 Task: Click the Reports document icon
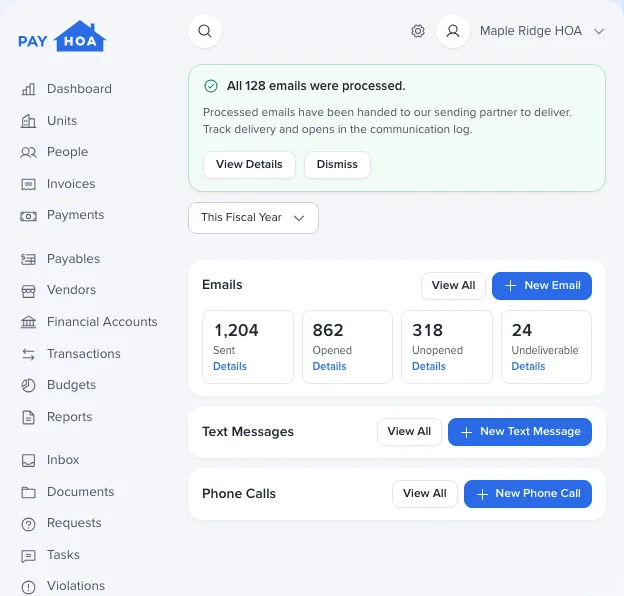(x=28, y=417)
